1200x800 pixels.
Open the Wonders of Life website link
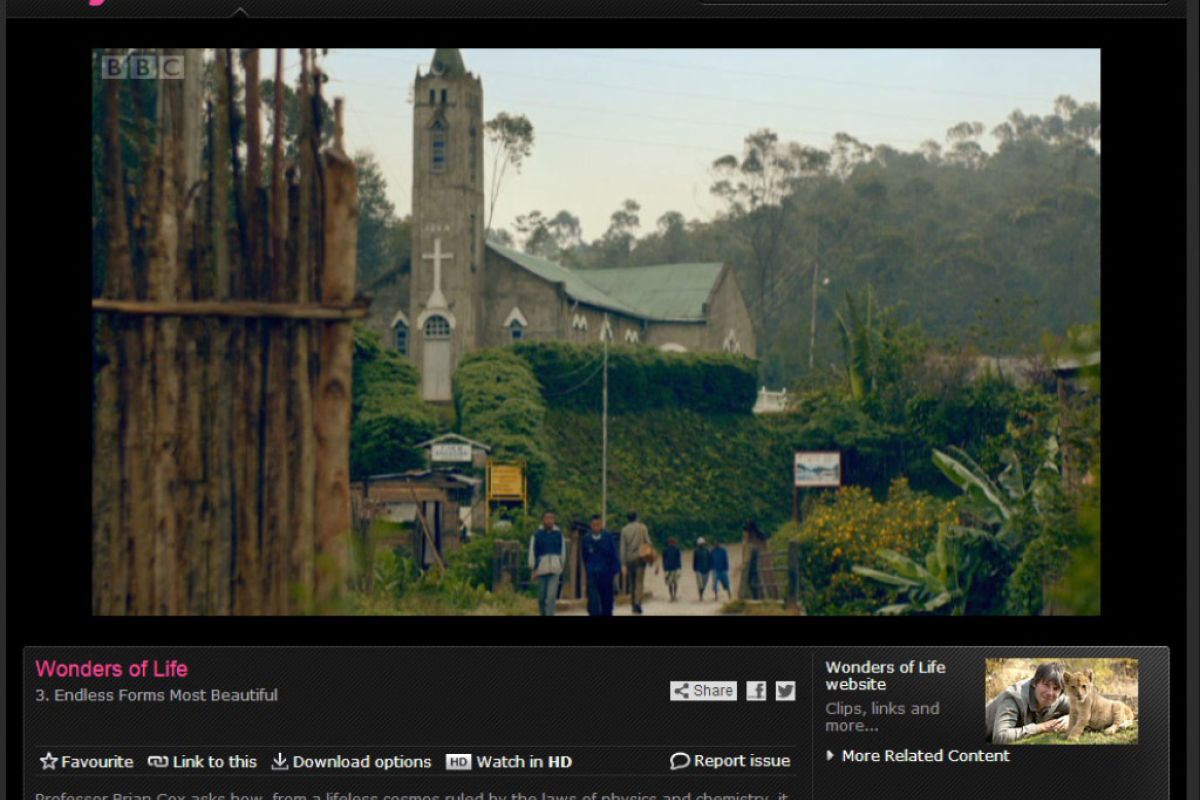tap(885, 676)
